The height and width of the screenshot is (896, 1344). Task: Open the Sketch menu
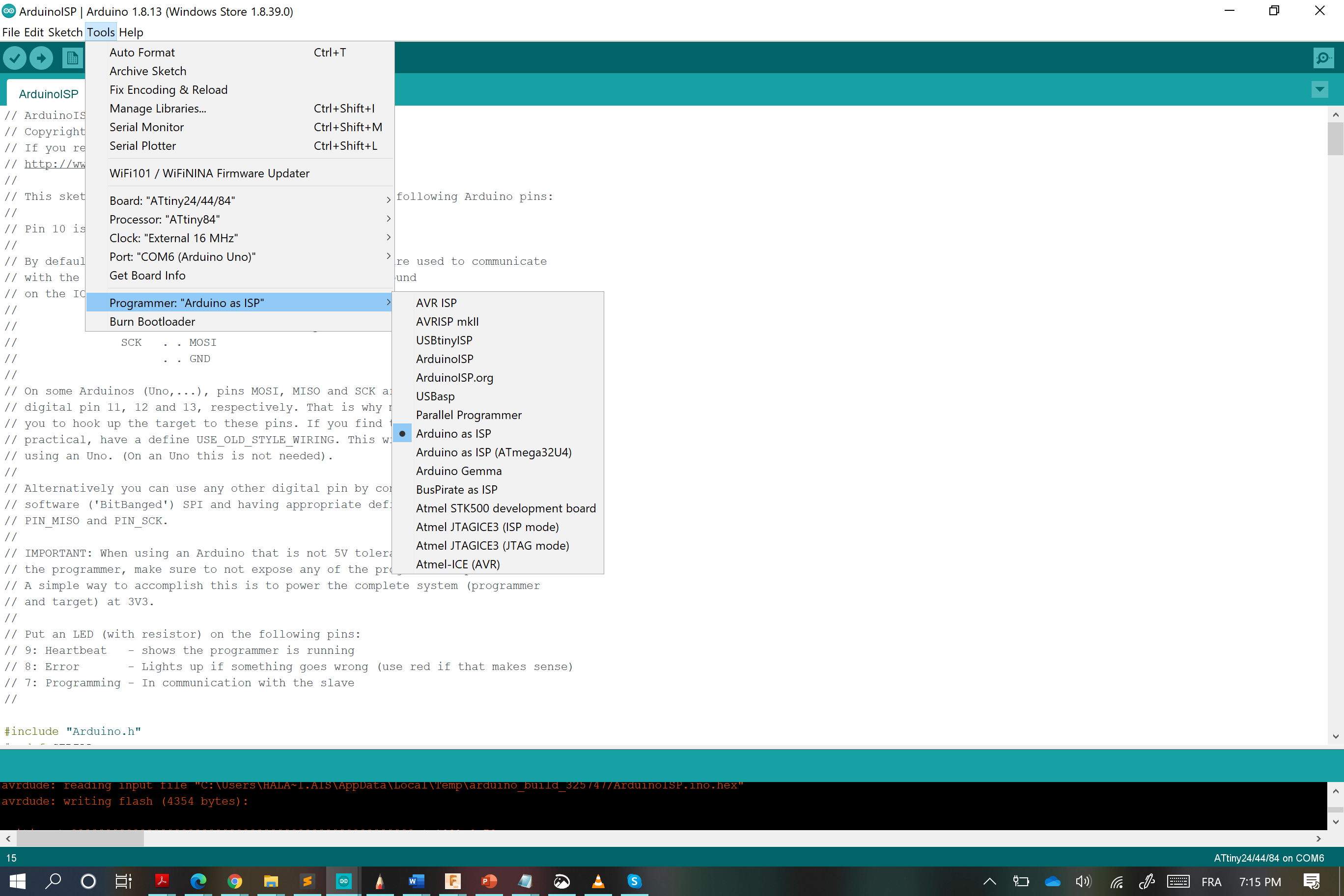[65, 32]
